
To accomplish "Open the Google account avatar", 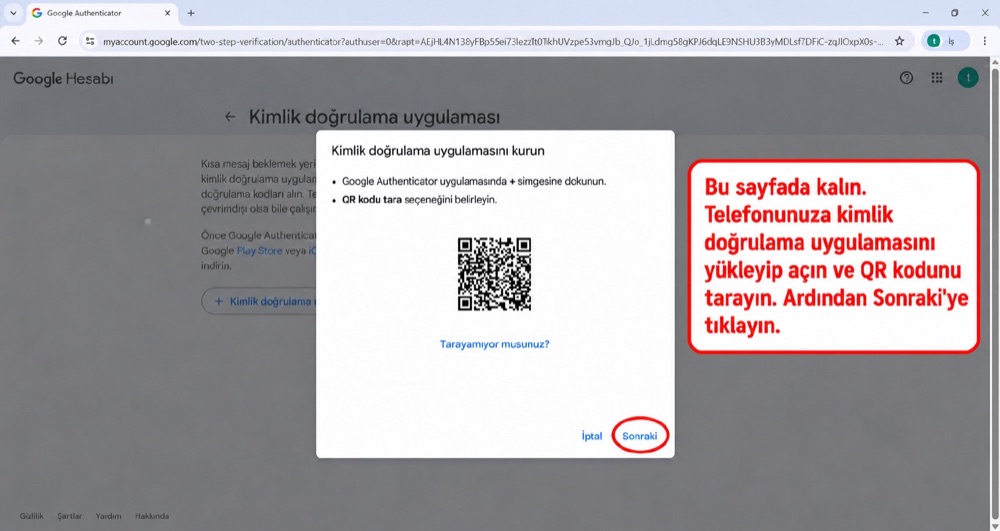I will coord(968,78).
